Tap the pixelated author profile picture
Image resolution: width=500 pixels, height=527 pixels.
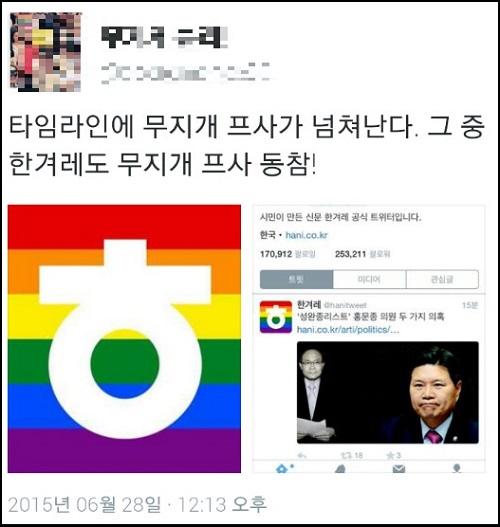[x=46, y=52]
